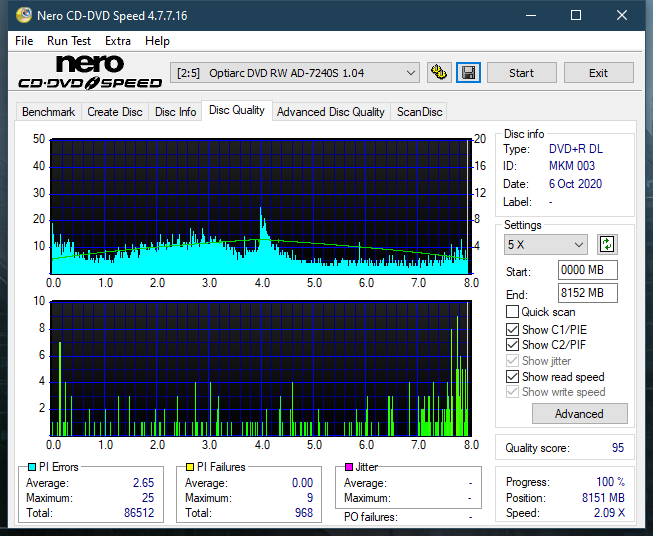The width and height of the screenshot is (653, 536).
Task: Click PI Errors total 86512
Action: click(139, 513)
